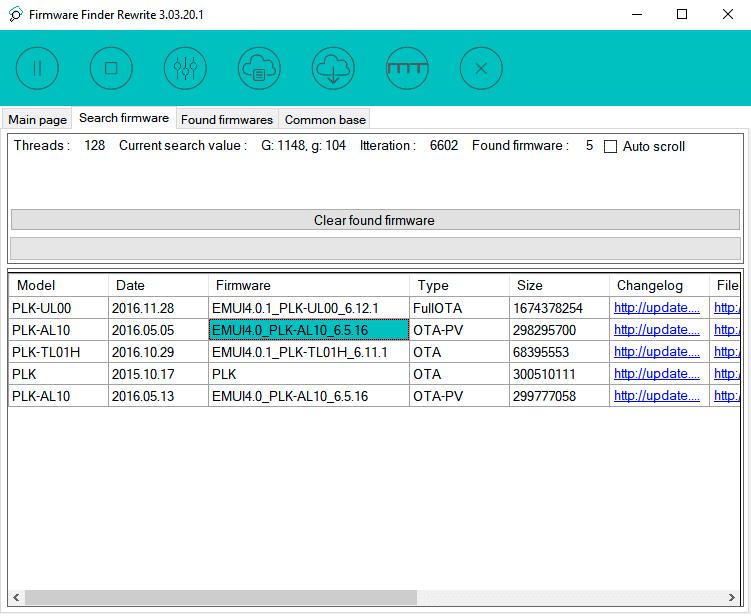This screenshot has height=616, width=751.
Task: Select the FullOTA type cell
Action: tap(460, 308)
